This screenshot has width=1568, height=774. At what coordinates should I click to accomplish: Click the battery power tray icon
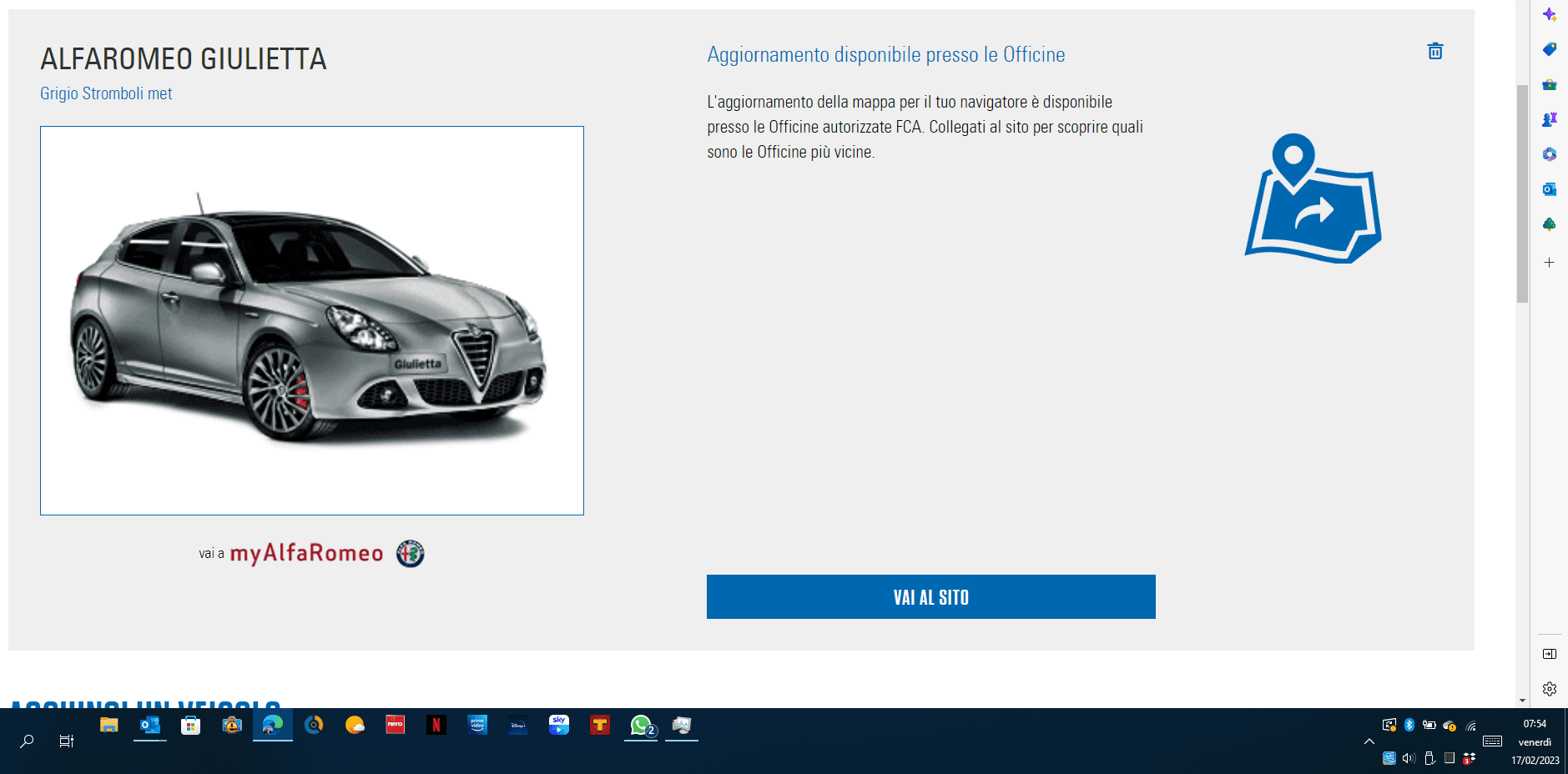click(1429, 725)
